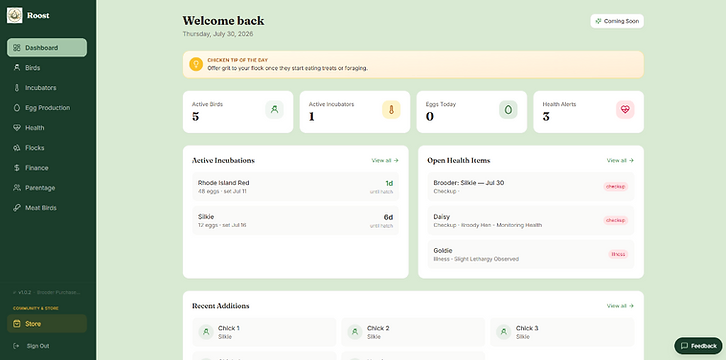
Task: Click the illness tag on Goldie row
Action: (618, 254)
